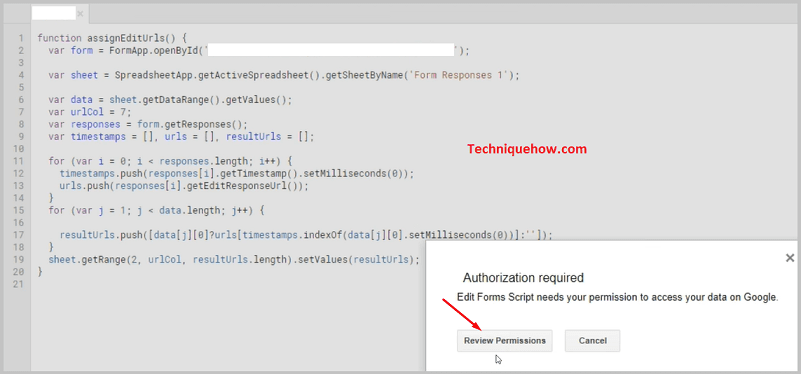Click the 'var urlCol = 7;' line
This screenshot has height=374, width=801.
[x=90, y=112]
